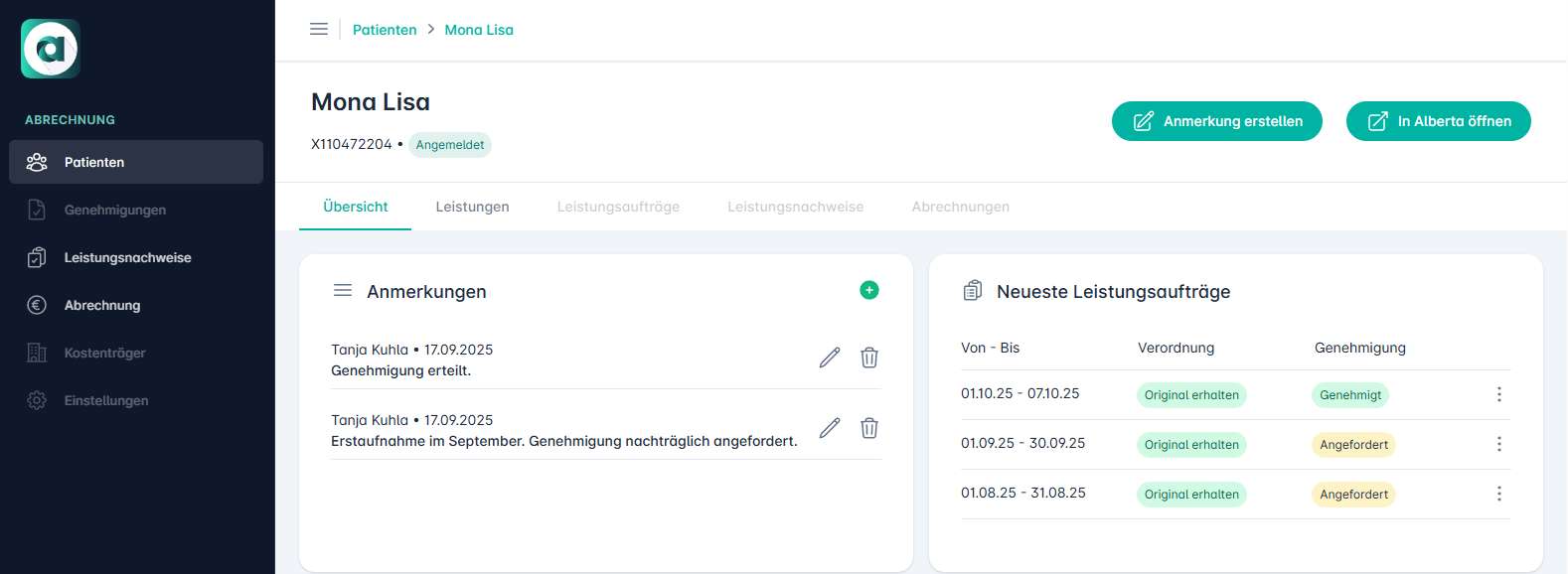Open options menu for 01.08.25 - 31.08.25 row
This screenshot has width=1568, height=574.
tap(1498, 494)
